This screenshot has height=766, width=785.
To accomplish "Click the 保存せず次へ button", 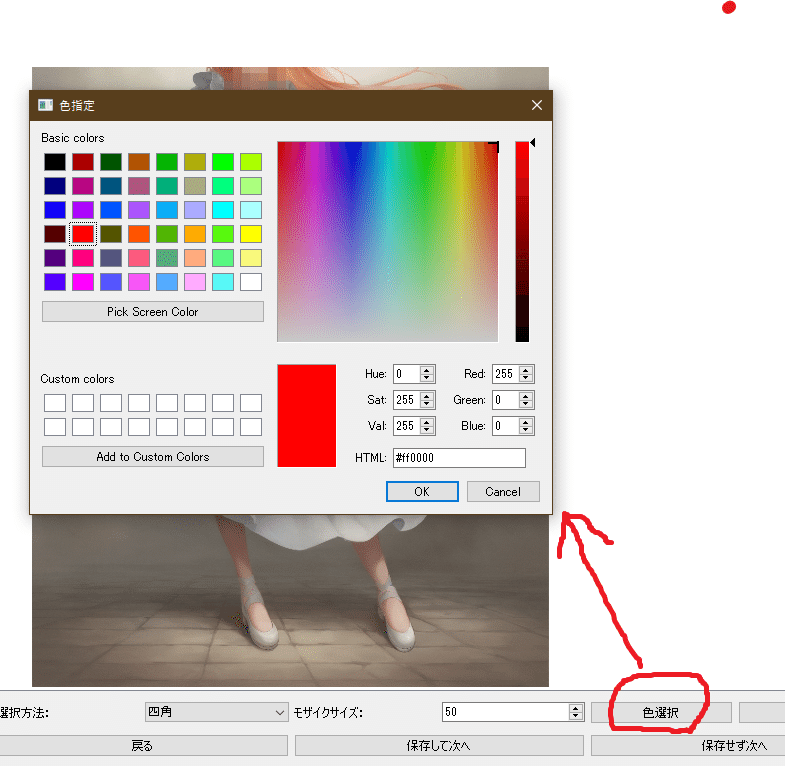I will click(x=688, y=745).
